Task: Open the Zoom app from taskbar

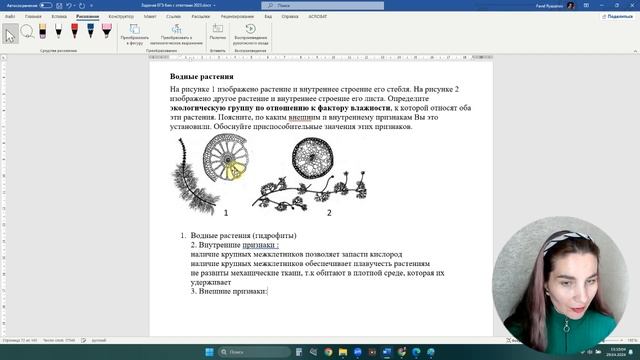Action: click(x=358, y=352)
